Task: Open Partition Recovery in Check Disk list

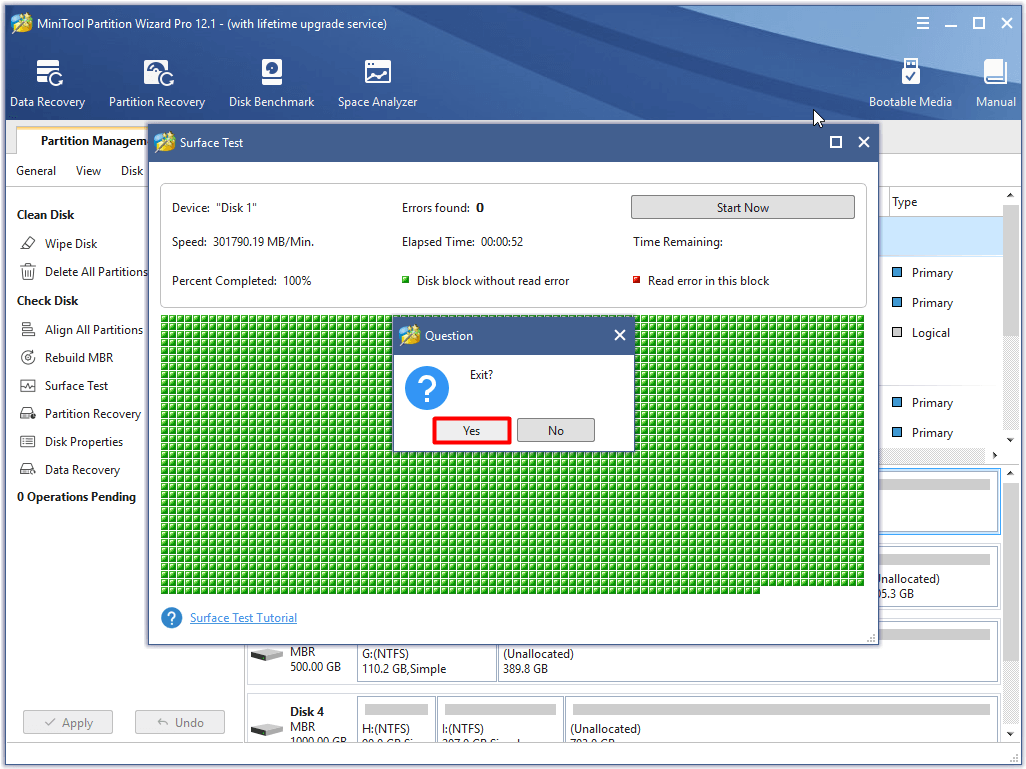Action: coord(80,414)
